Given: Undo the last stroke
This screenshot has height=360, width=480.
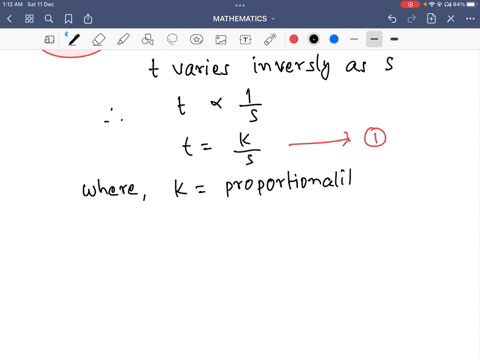Looking at the screenshot, I should pos(392,19).
